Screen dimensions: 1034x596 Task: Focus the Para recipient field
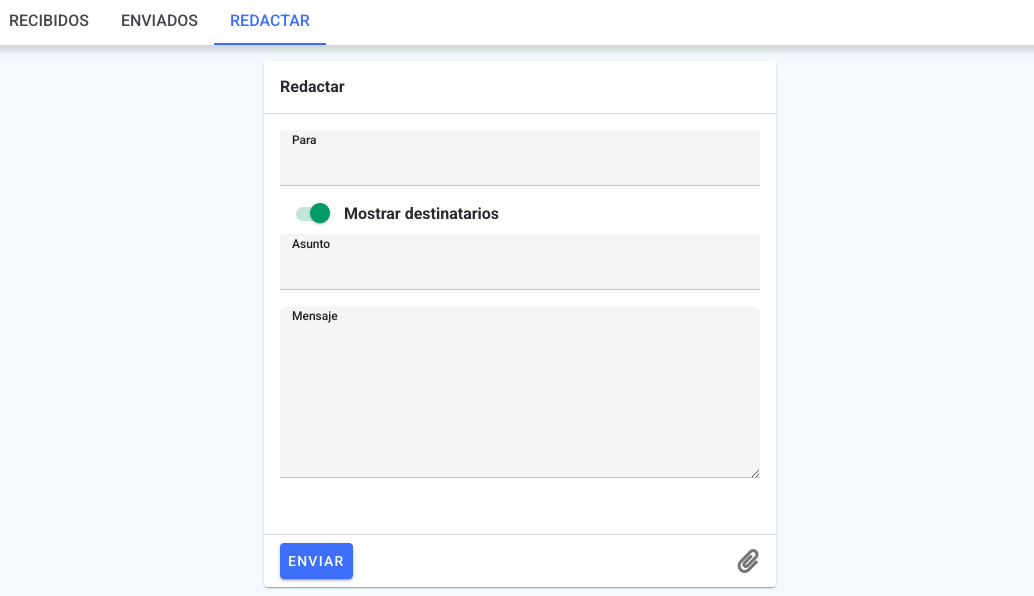[x=520, y=158]
